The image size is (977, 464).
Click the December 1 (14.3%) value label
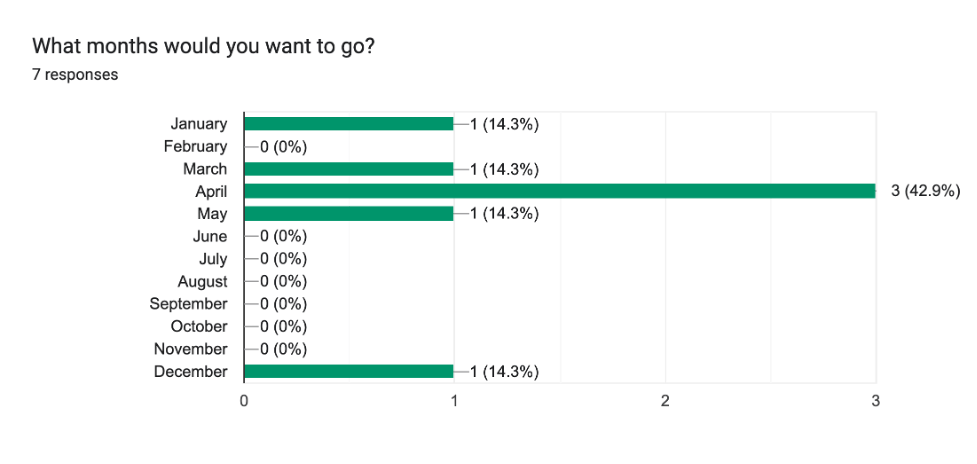click(x=504, y=372)
